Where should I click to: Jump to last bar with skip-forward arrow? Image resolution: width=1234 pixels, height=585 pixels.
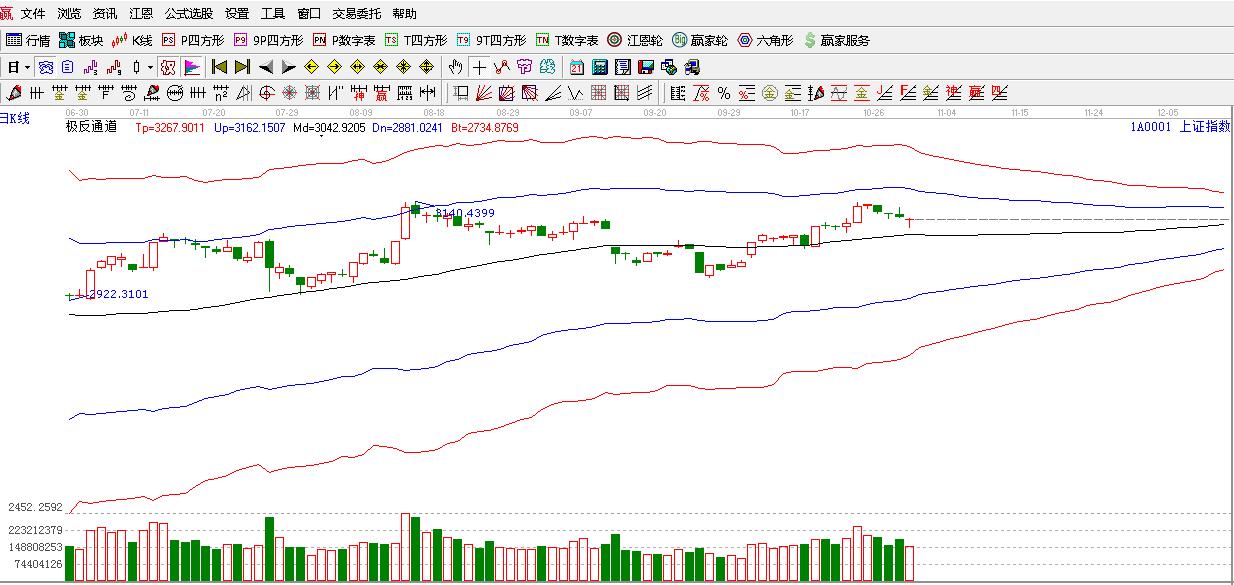242,67
